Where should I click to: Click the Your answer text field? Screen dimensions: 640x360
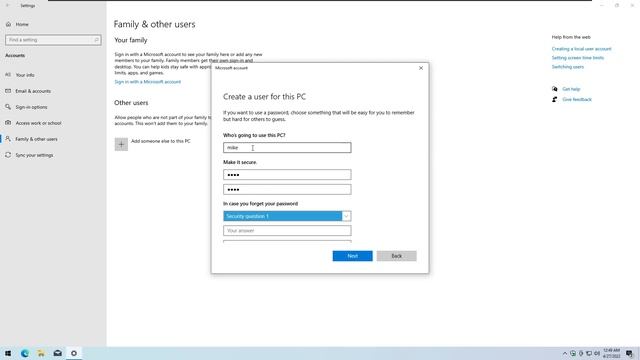(x=287, y=231)
